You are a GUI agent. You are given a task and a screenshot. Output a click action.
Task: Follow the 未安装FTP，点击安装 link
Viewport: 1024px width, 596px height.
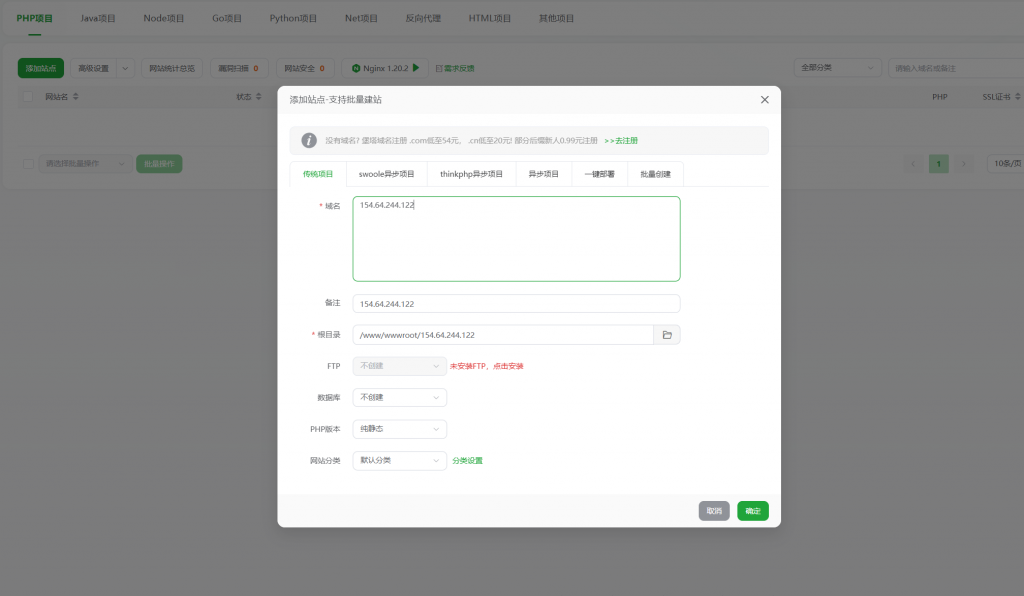point(487,366)
